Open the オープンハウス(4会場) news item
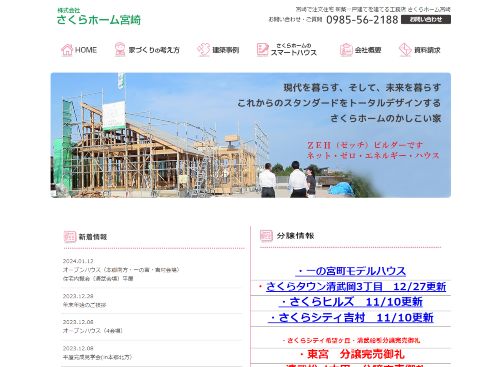Screen dimensions: 500x367 click(x=93, y=331)
